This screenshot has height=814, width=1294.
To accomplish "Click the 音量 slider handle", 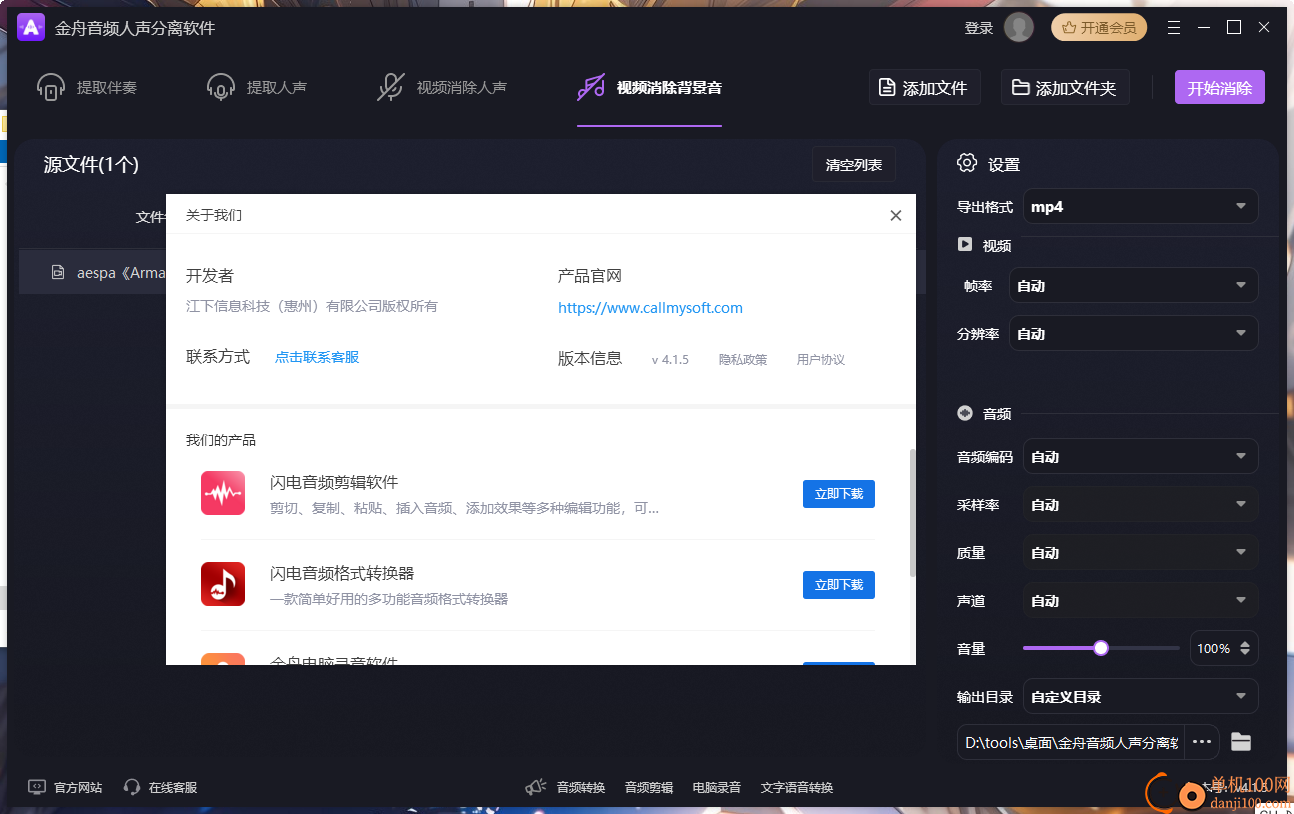I will (x=1101, y=648).
